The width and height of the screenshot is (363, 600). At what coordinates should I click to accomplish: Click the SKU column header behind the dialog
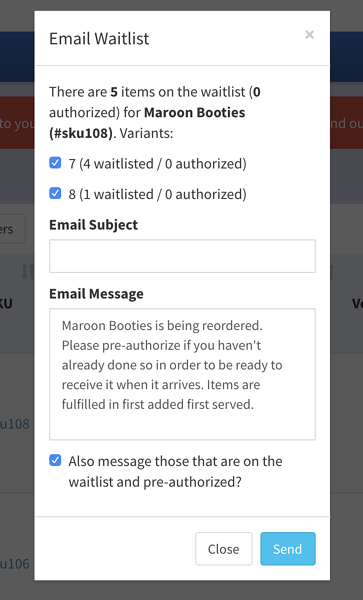tap(7, 303)
